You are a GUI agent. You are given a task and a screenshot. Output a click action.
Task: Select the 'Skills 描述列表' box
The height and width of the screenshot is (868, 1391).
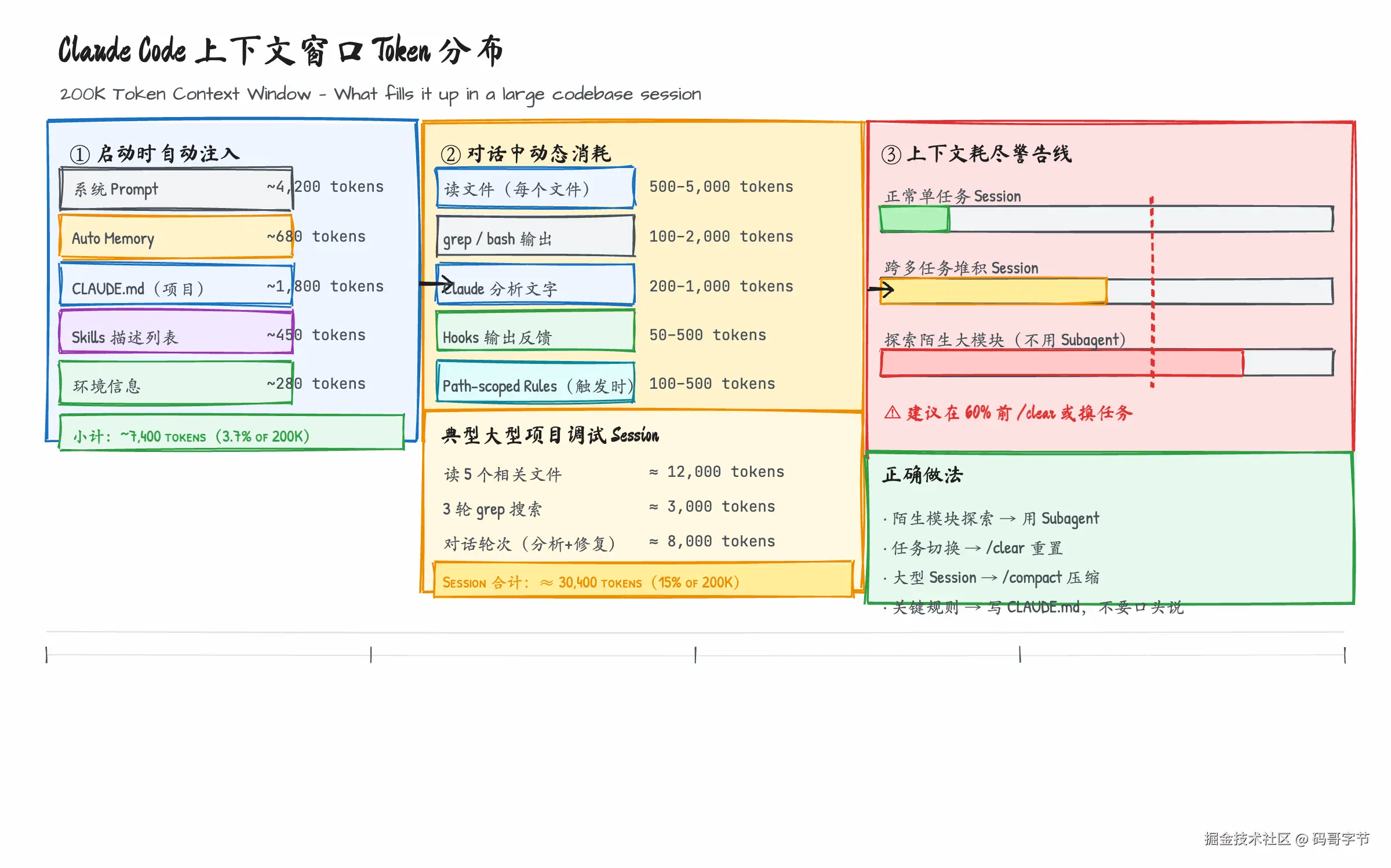[176, 332]
